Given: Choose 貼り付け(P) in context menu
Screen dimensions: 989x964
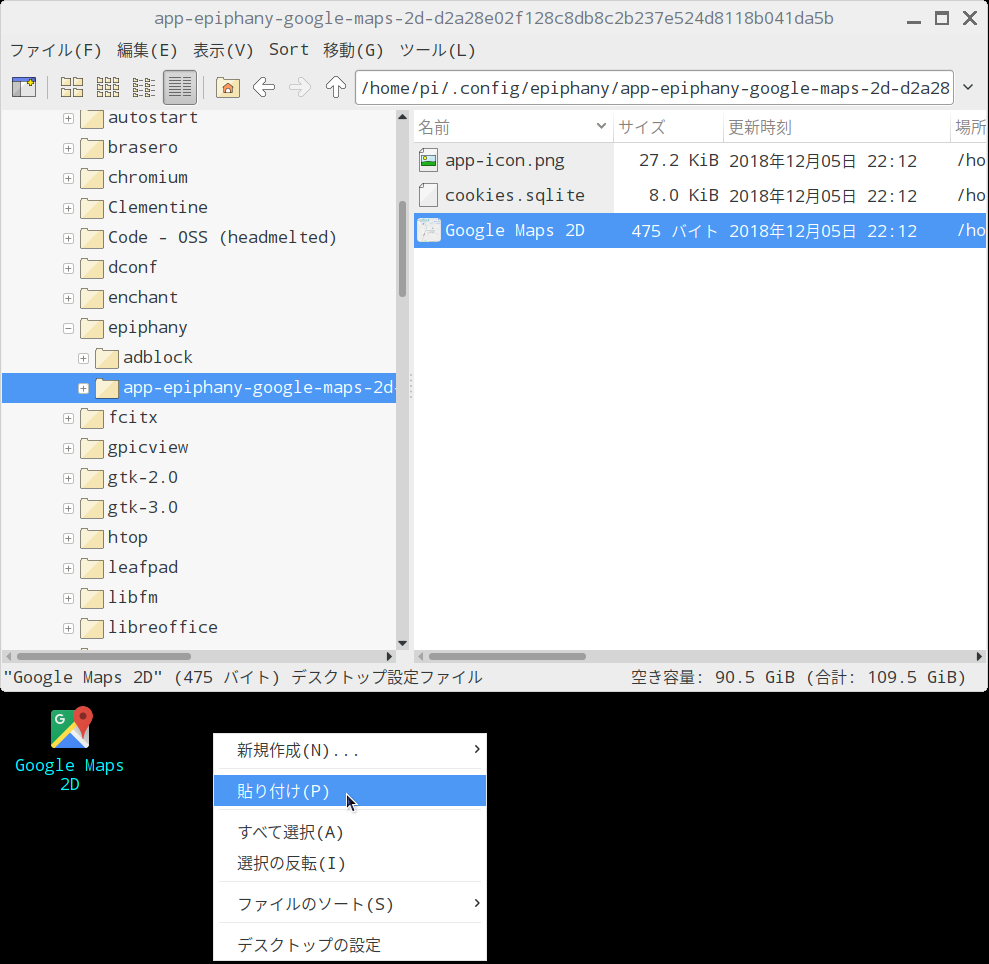Looking at the screenshot, I should click(x=350, y=791).
